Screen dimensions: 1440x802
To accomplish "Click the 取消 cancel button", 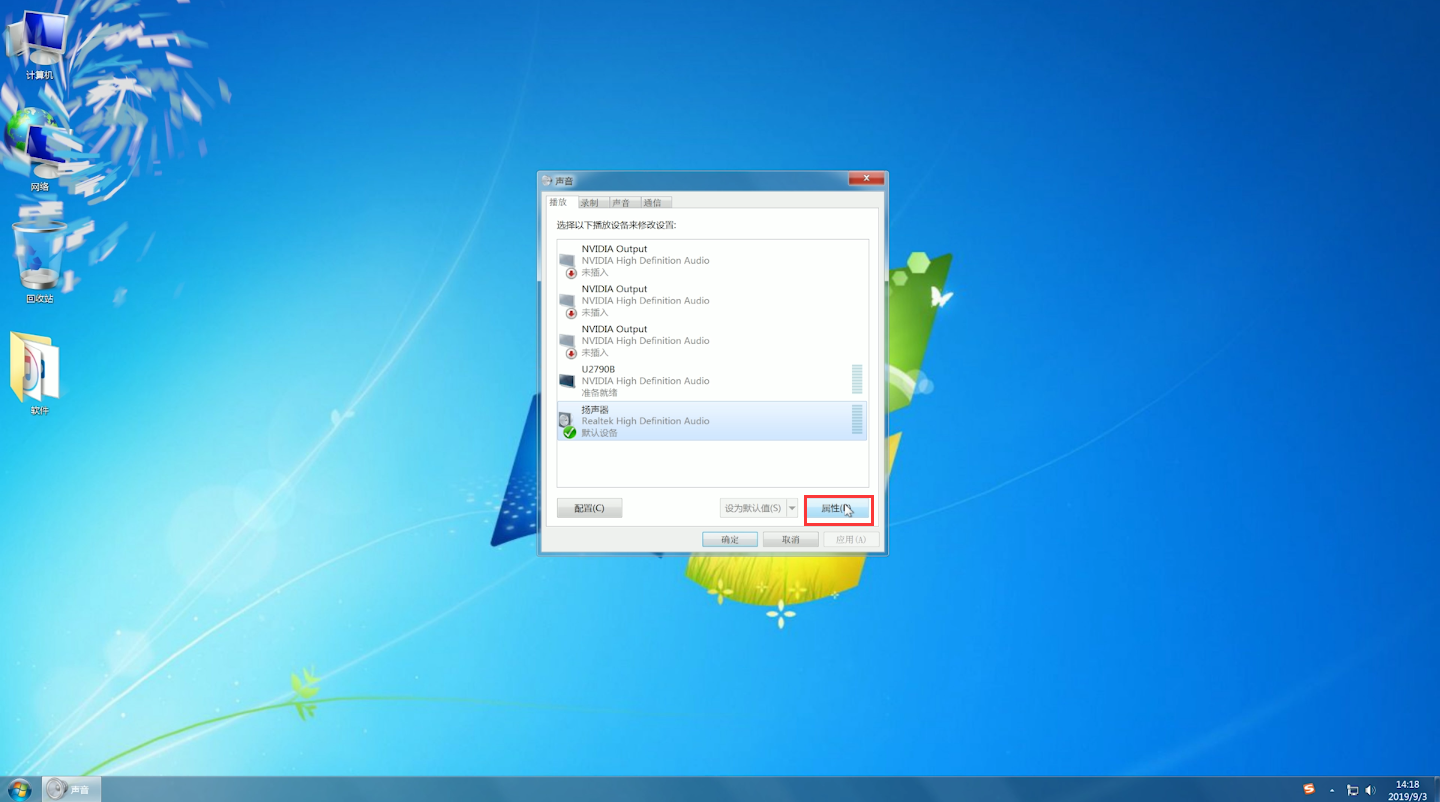I will 790,539.
